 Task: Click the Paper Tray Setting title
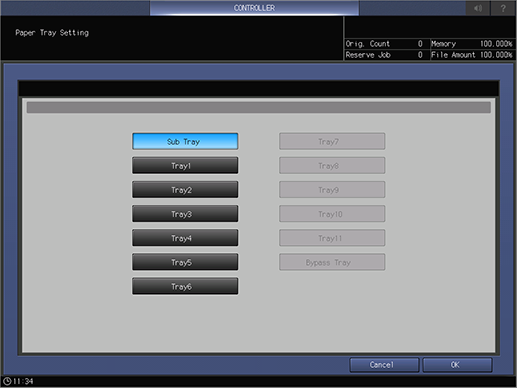(x=52, y=33)
